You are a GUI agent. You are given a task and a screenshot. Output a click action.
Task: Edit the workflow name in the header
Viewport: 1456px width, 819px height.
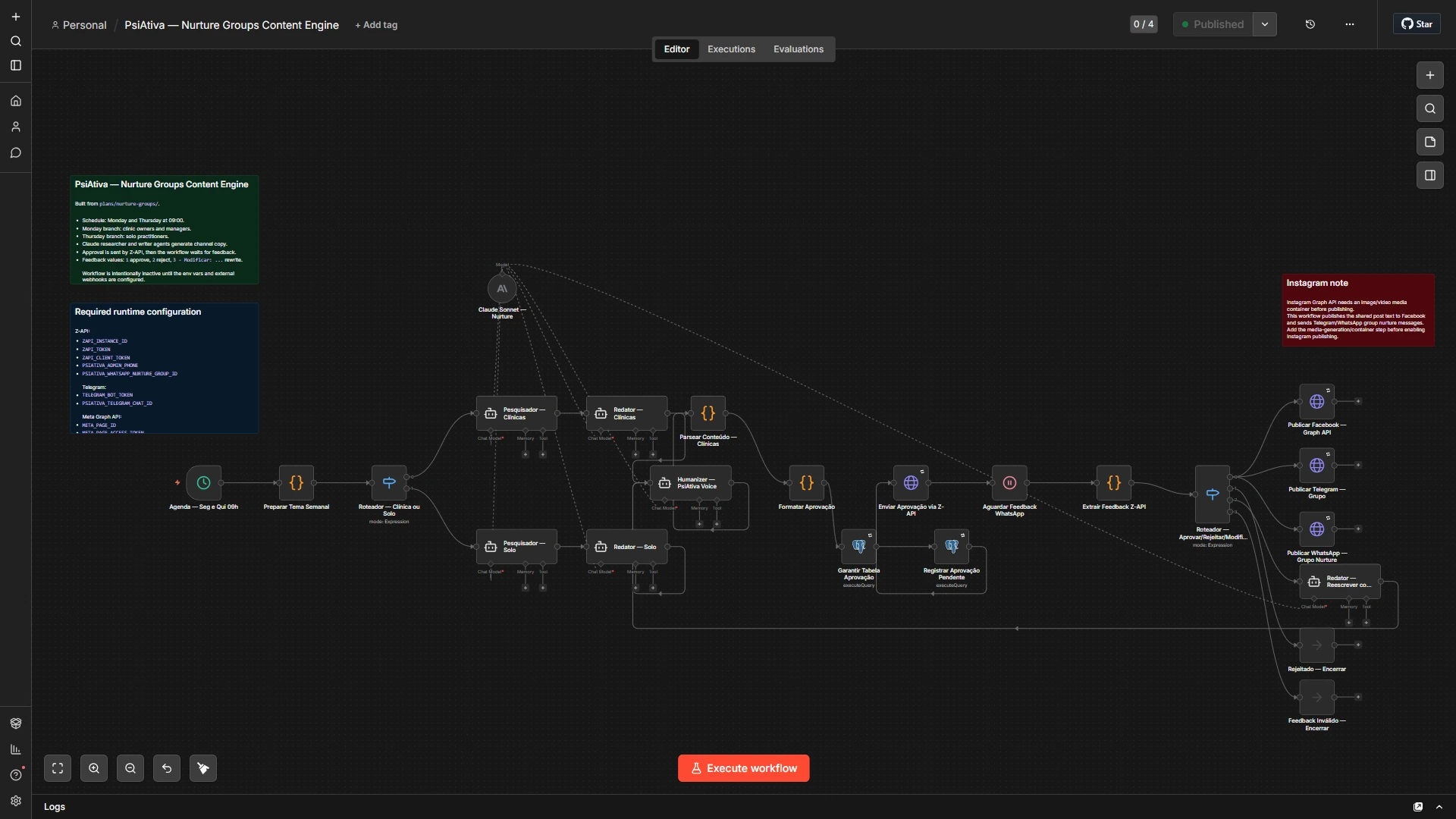point(231,25)
